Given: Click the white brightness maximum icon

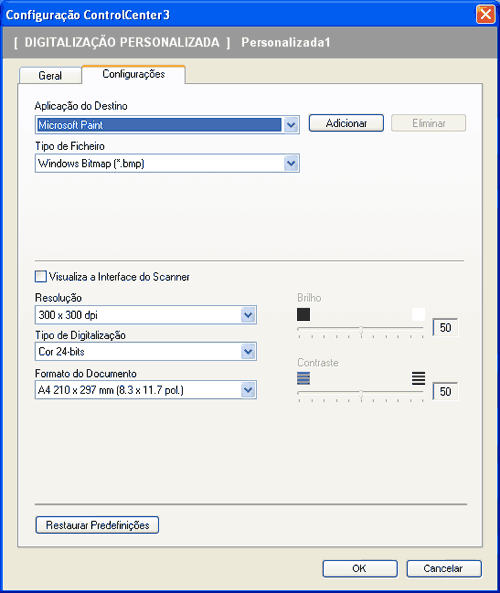Looking at the screenshot, I should pyautogui.click(x=418, y=314).
